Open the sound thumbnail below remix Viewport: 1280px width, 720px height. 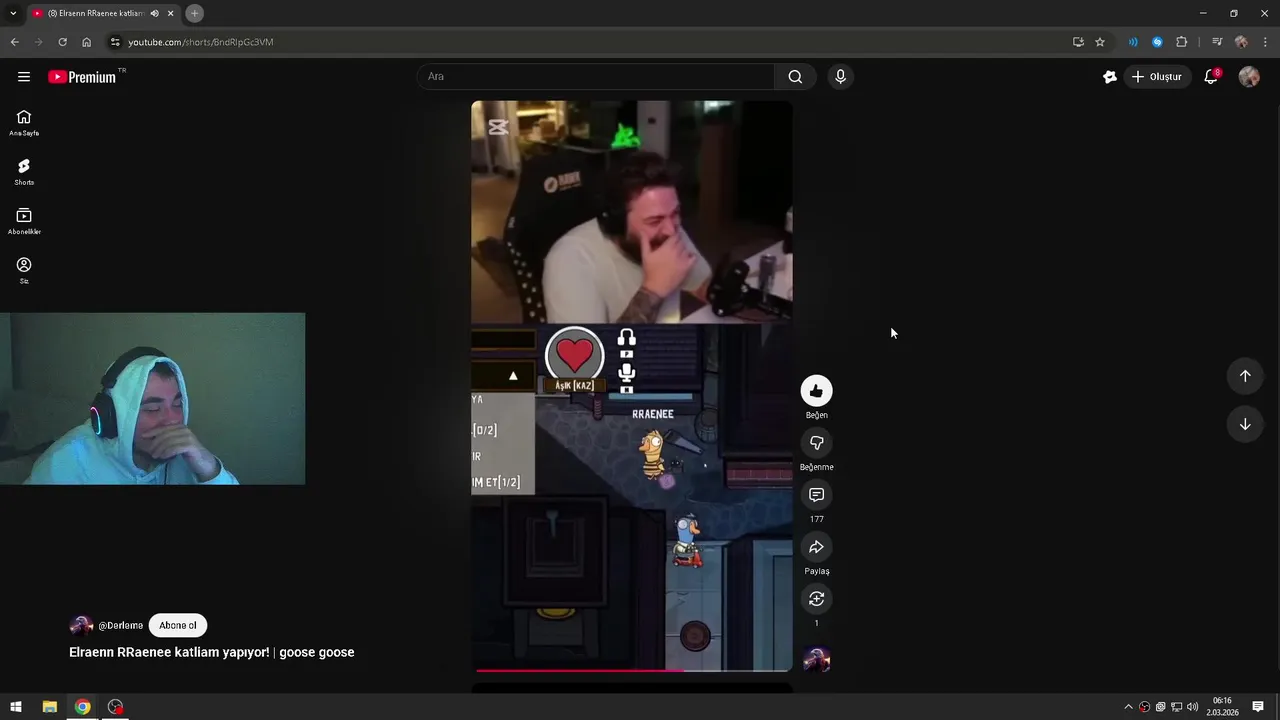(x=816, y=660)
